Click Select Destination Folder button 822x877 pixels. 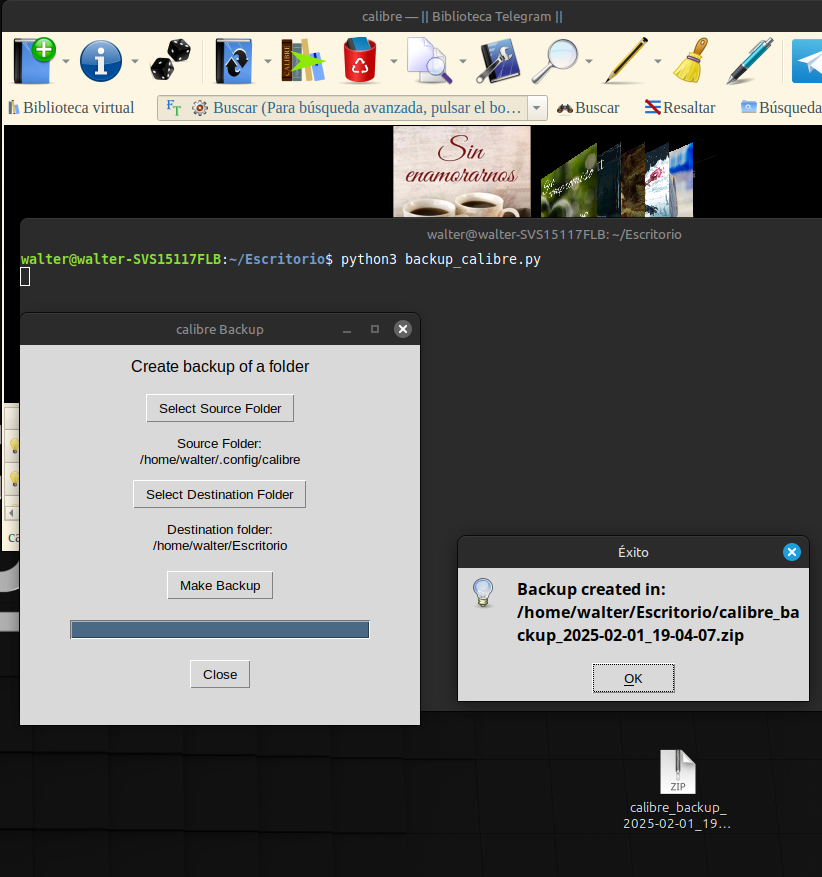click(x=219, y=494)
